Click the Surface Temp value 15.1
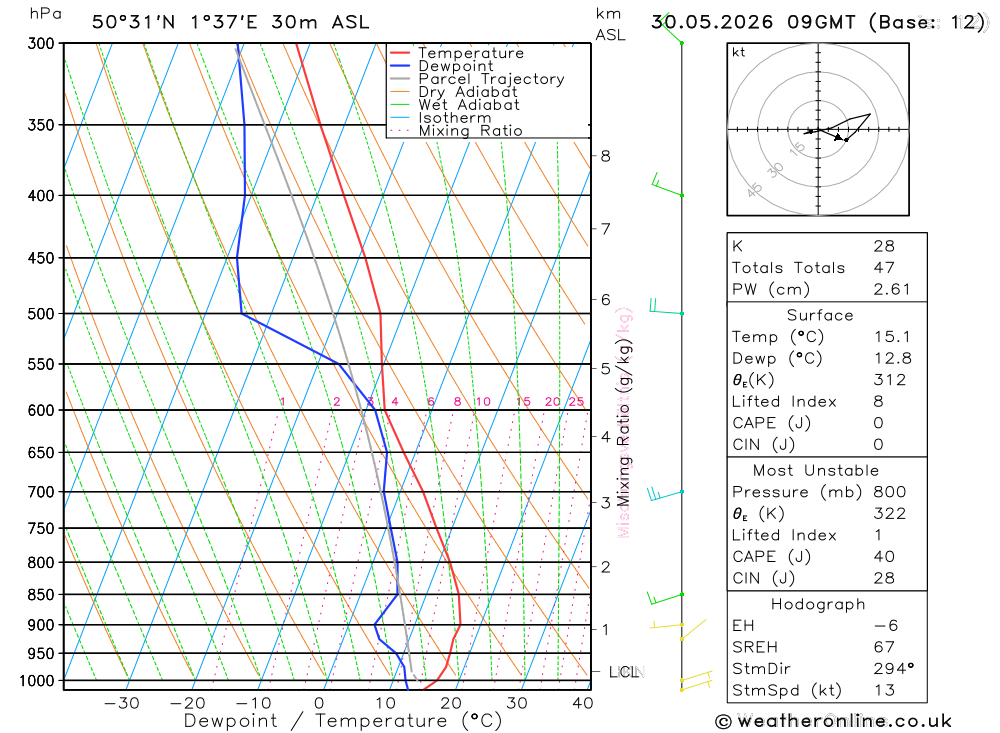The height and width of the screenshot is (733, 1000). 892,337
